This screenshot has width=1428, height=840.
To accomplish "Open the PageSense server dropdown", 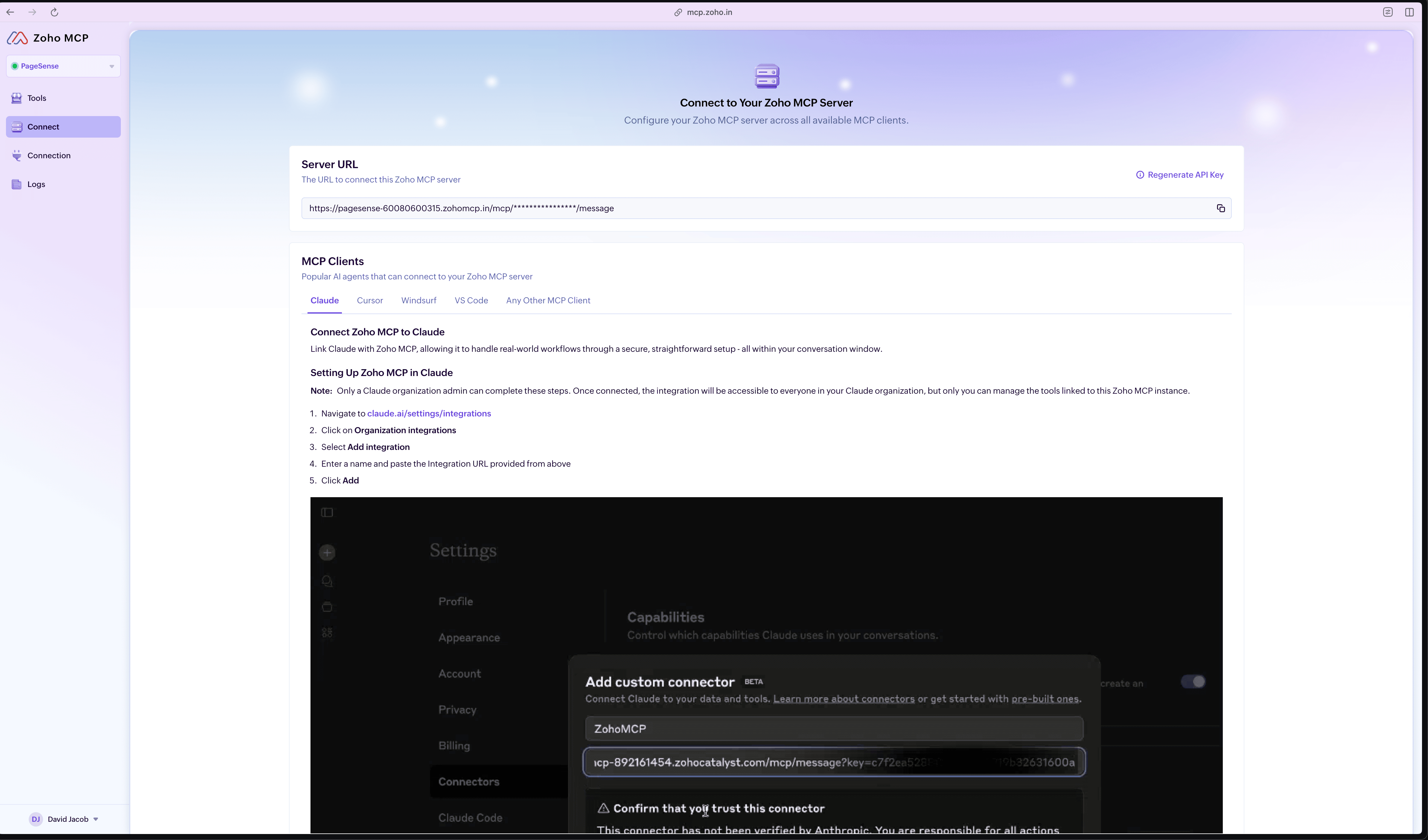I will pos(63,66).
